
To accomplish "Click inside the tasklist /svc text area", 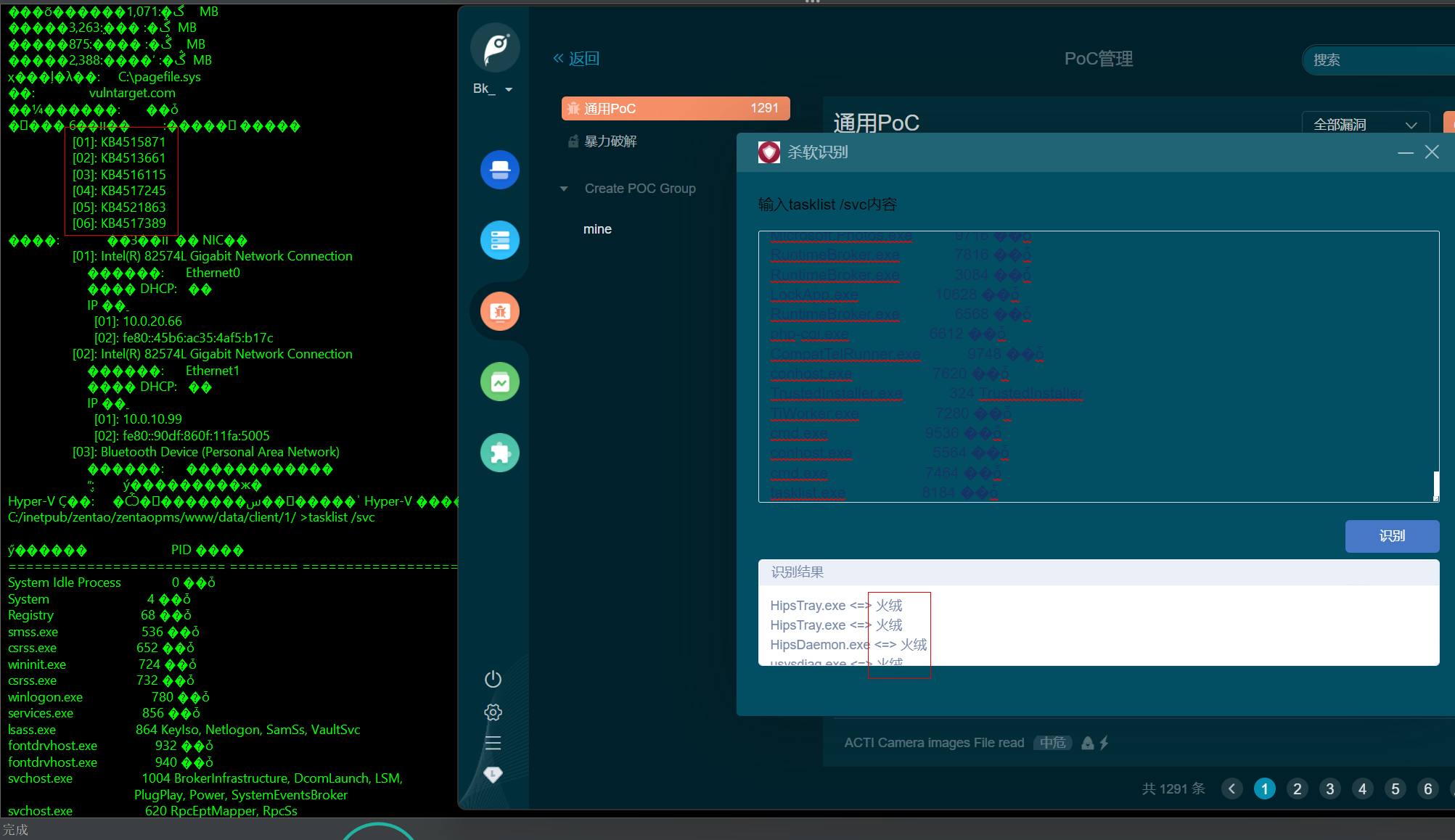I will tap(1098, 366).
